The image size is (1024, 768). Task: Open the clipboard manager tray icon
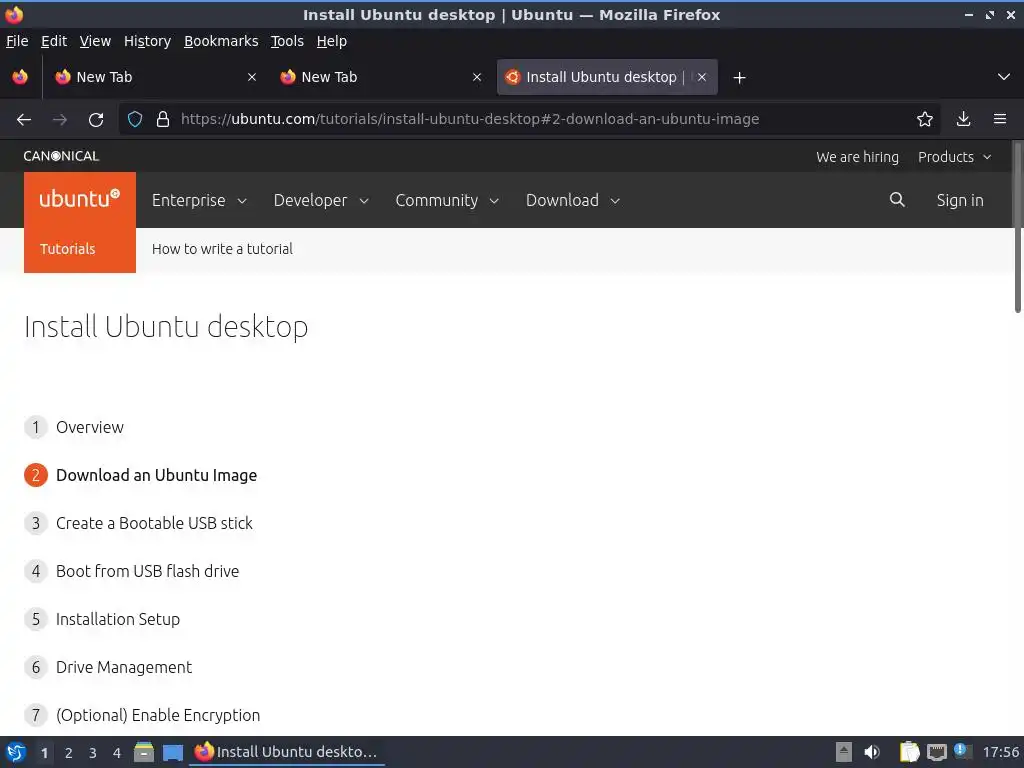909,752
